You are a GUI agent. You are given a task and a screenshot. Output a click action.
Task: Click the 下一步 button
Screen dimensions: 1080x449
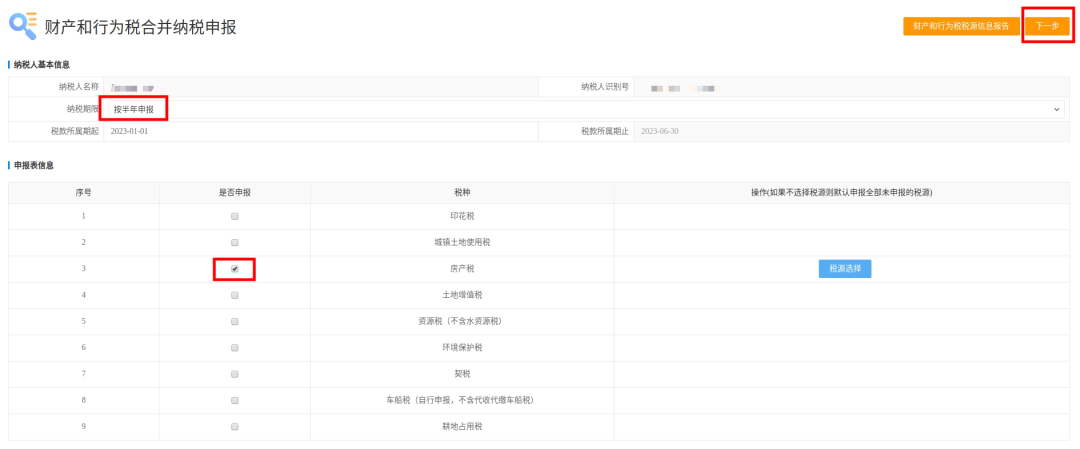pos(1047,26)
